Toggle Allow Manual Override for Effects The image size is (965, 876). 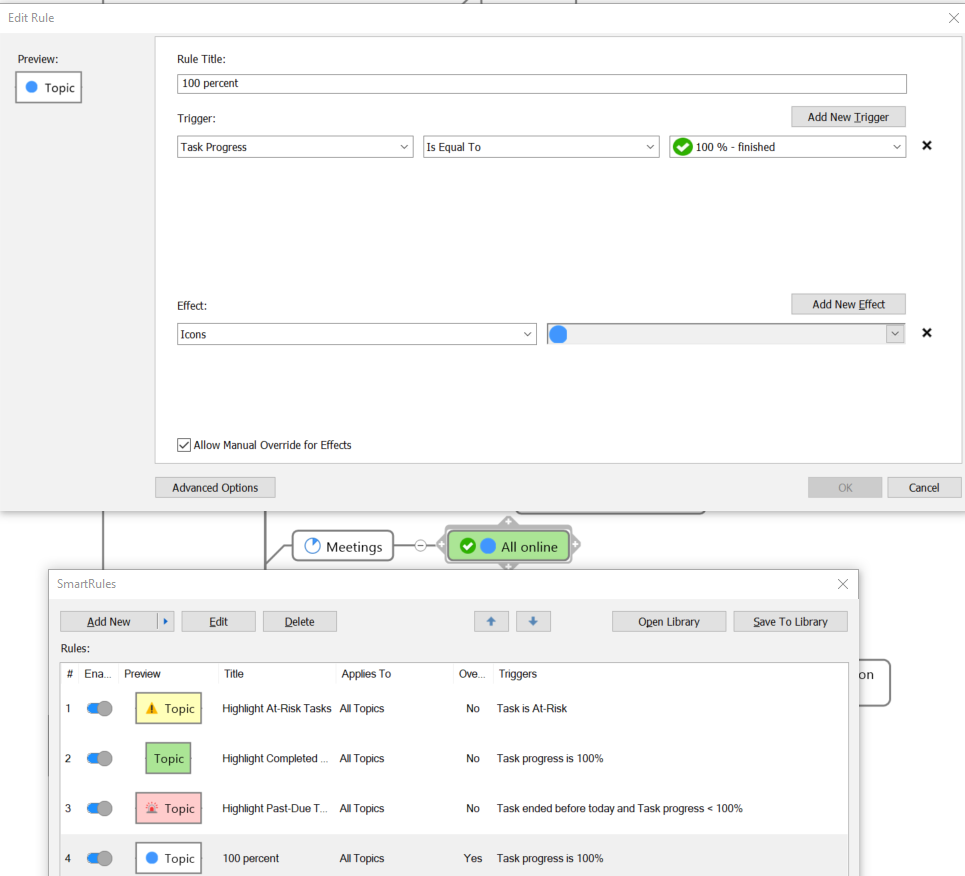tap(184, 445)
